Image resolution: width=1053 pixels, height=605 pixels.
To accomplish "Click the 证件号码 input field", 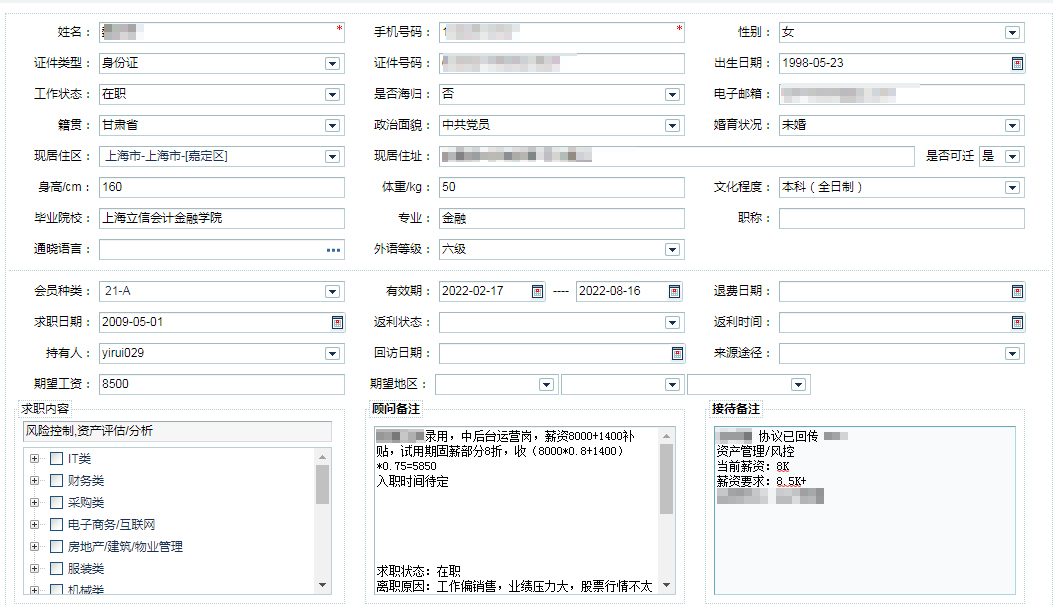I will point(561,63).
